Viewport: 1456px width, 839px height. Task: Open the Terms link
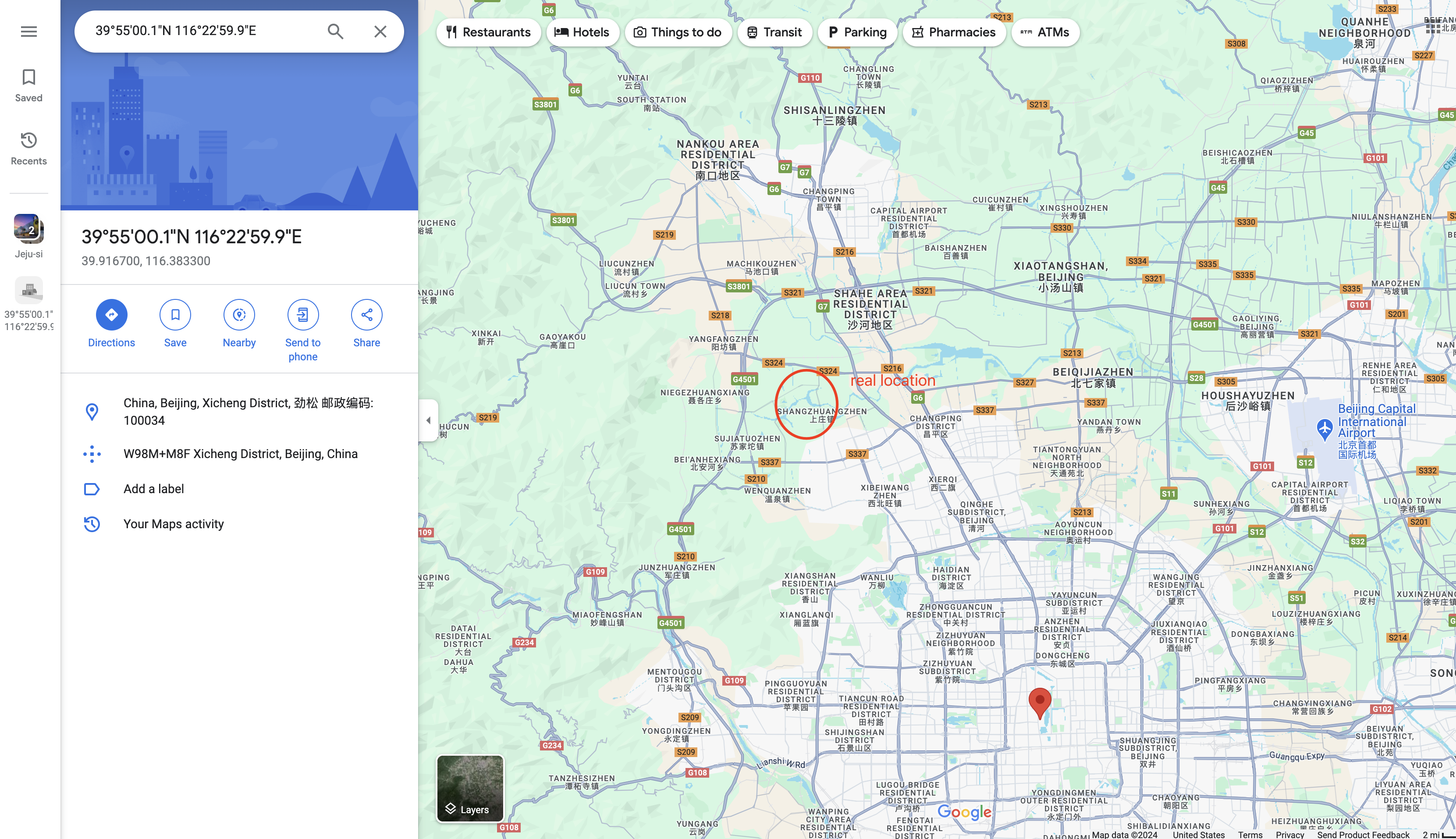1250,834
